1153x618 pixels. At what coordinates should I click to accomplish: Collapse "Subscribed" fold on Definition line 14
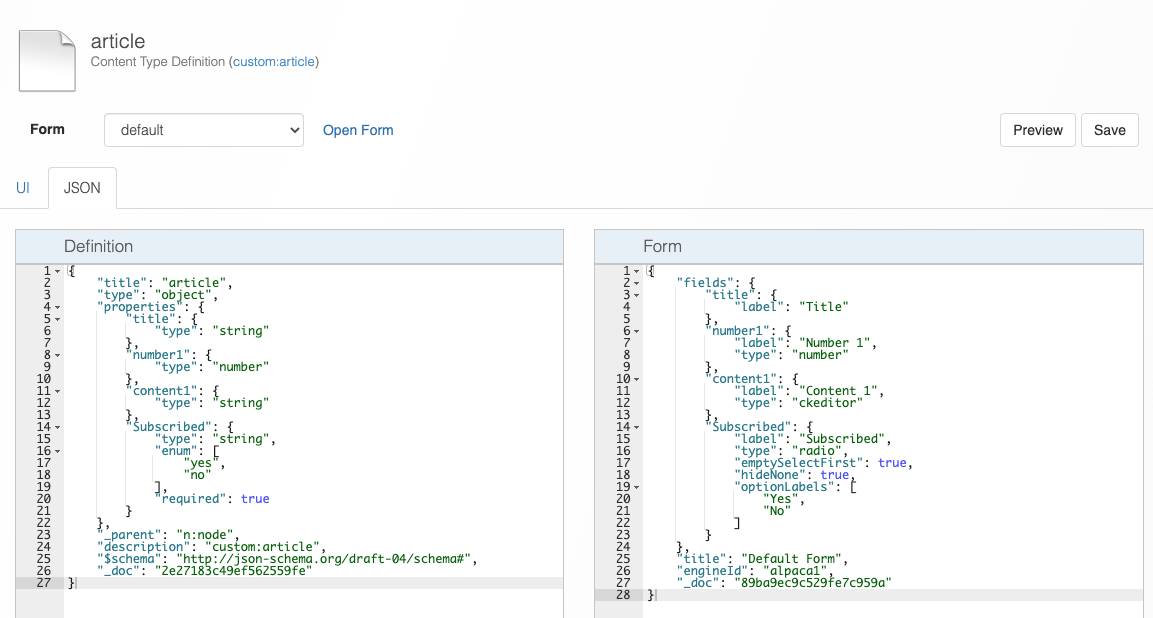[57, 427]
